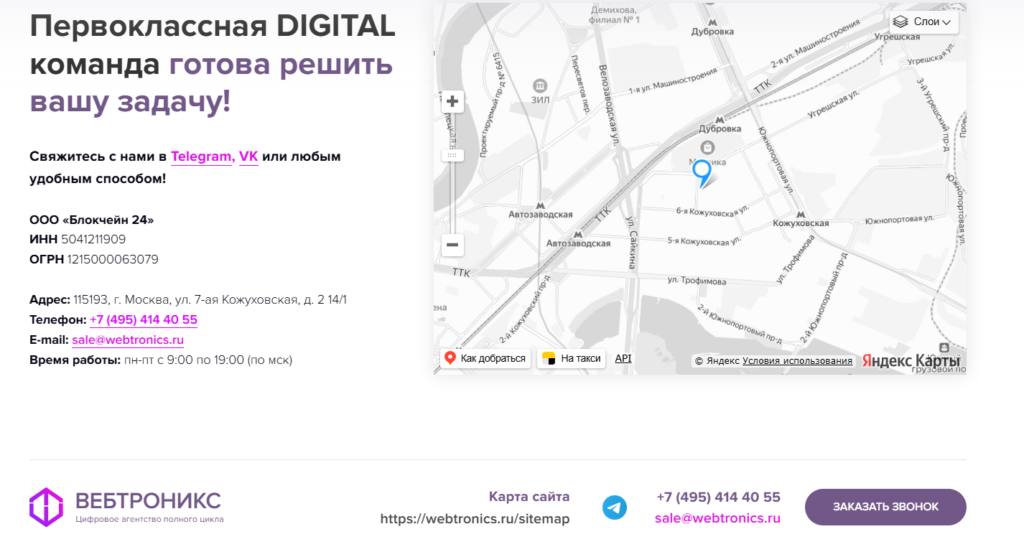Image resolution: width=1024 pixels, height=552 pixels.
Task: Click Дубровка metro station icon on map
Action: click(718, 119)
